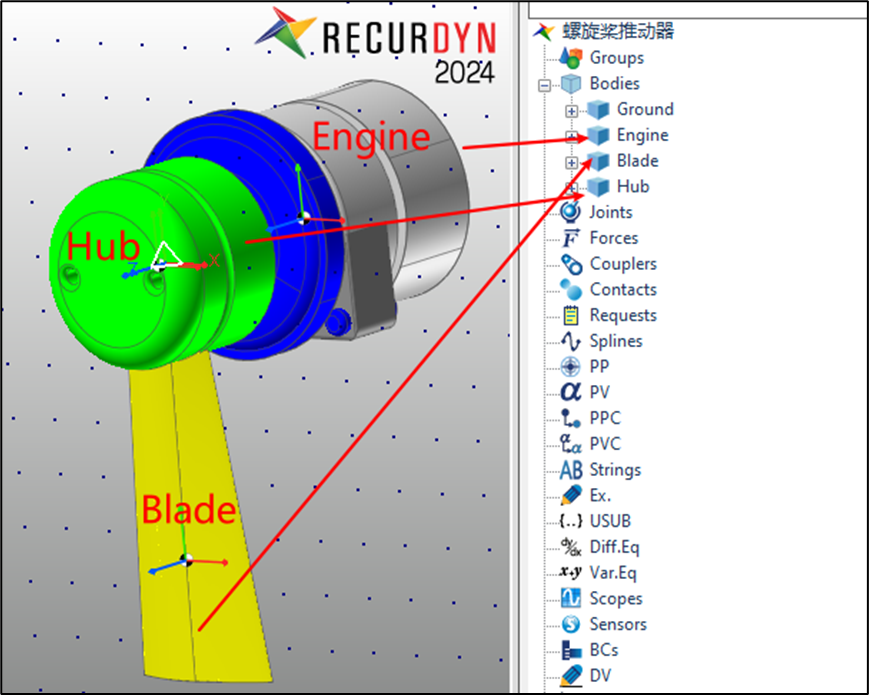Screen dimensions: 869x695
Task: Click the root model RecurDyn icon
Action: coord(544,32)
